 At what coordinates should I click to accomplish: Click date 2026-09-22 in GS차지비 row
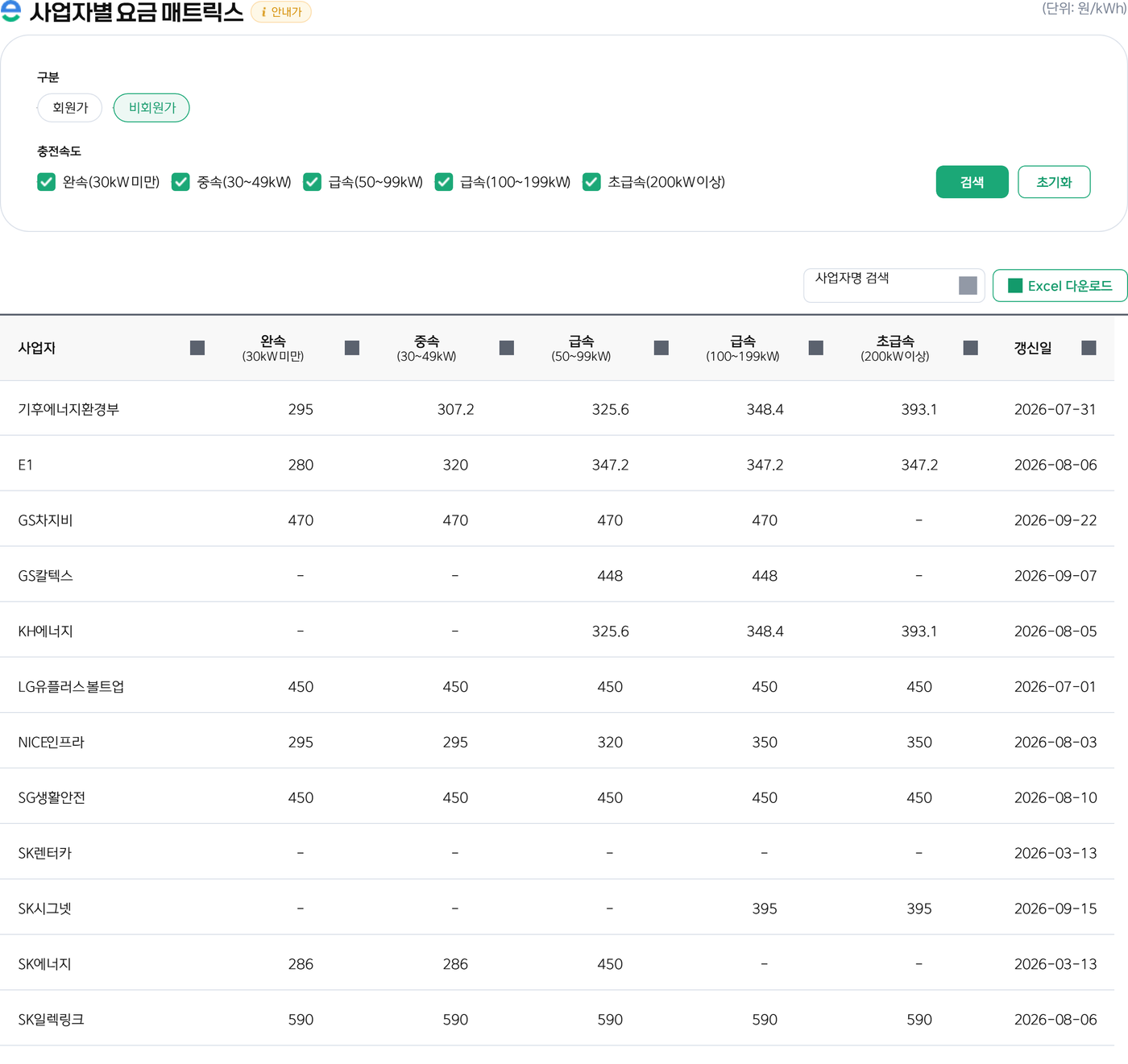click(x=1055, y=520)
